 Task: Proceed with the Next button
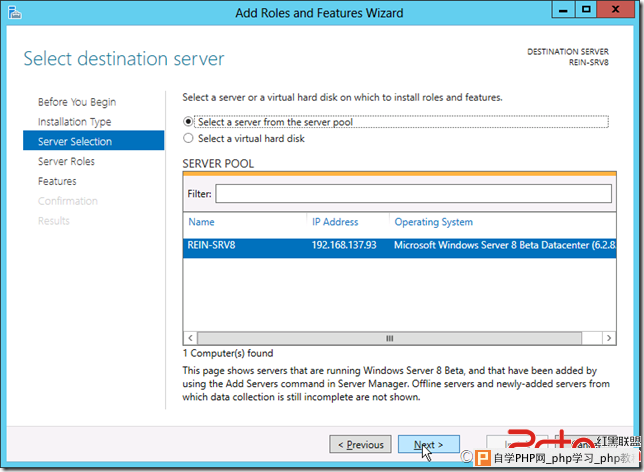tap(428, 444)
